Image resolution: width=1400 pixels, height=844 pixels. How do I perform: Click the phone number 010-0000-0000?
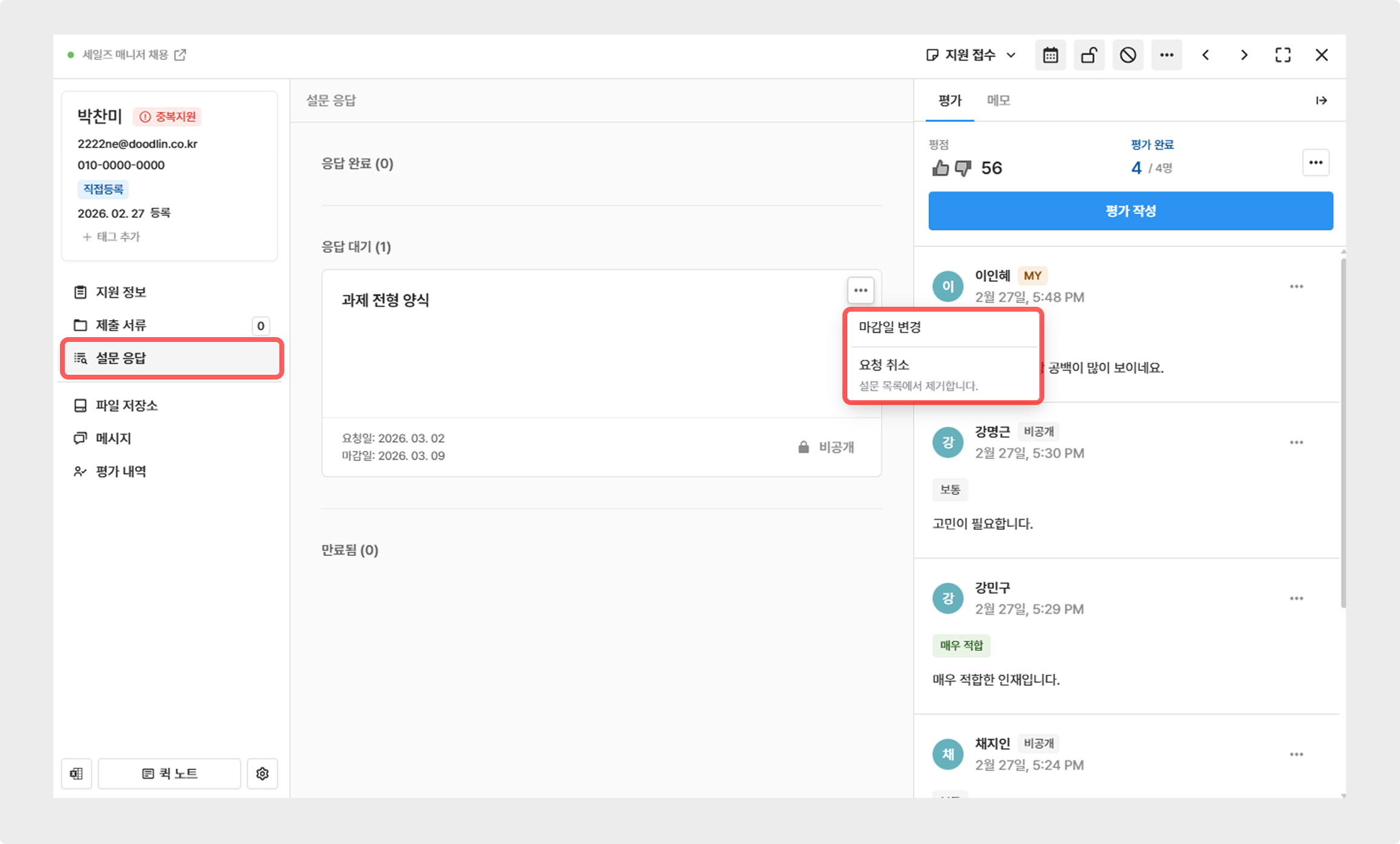coord(121,165)
